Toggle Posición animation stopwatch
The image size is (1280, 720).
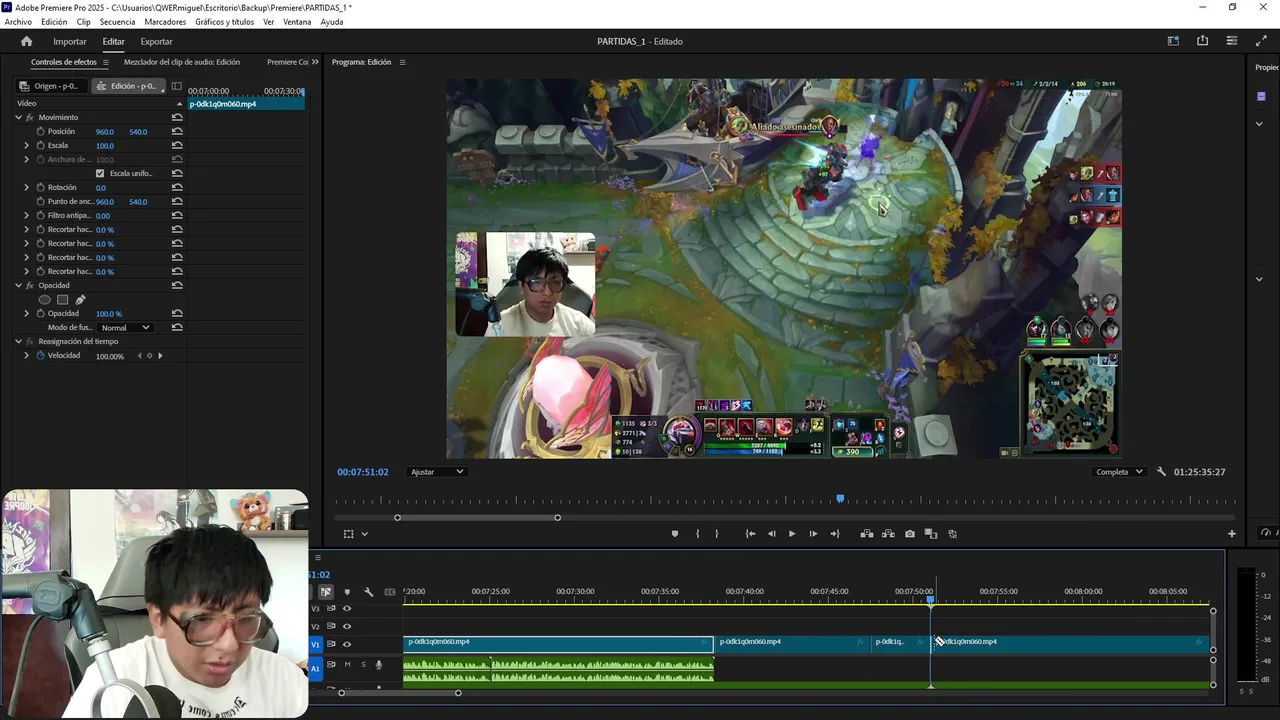coord(41,131)
